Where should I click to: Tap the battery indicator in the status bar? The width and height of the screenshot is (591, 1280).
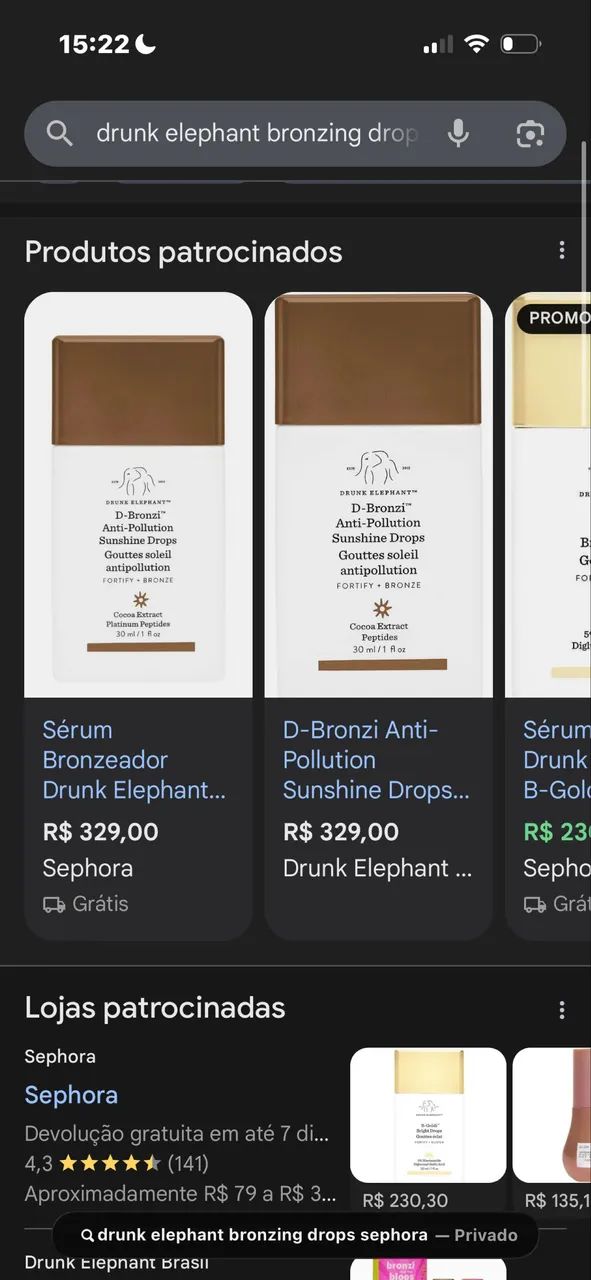coord(519,42)
